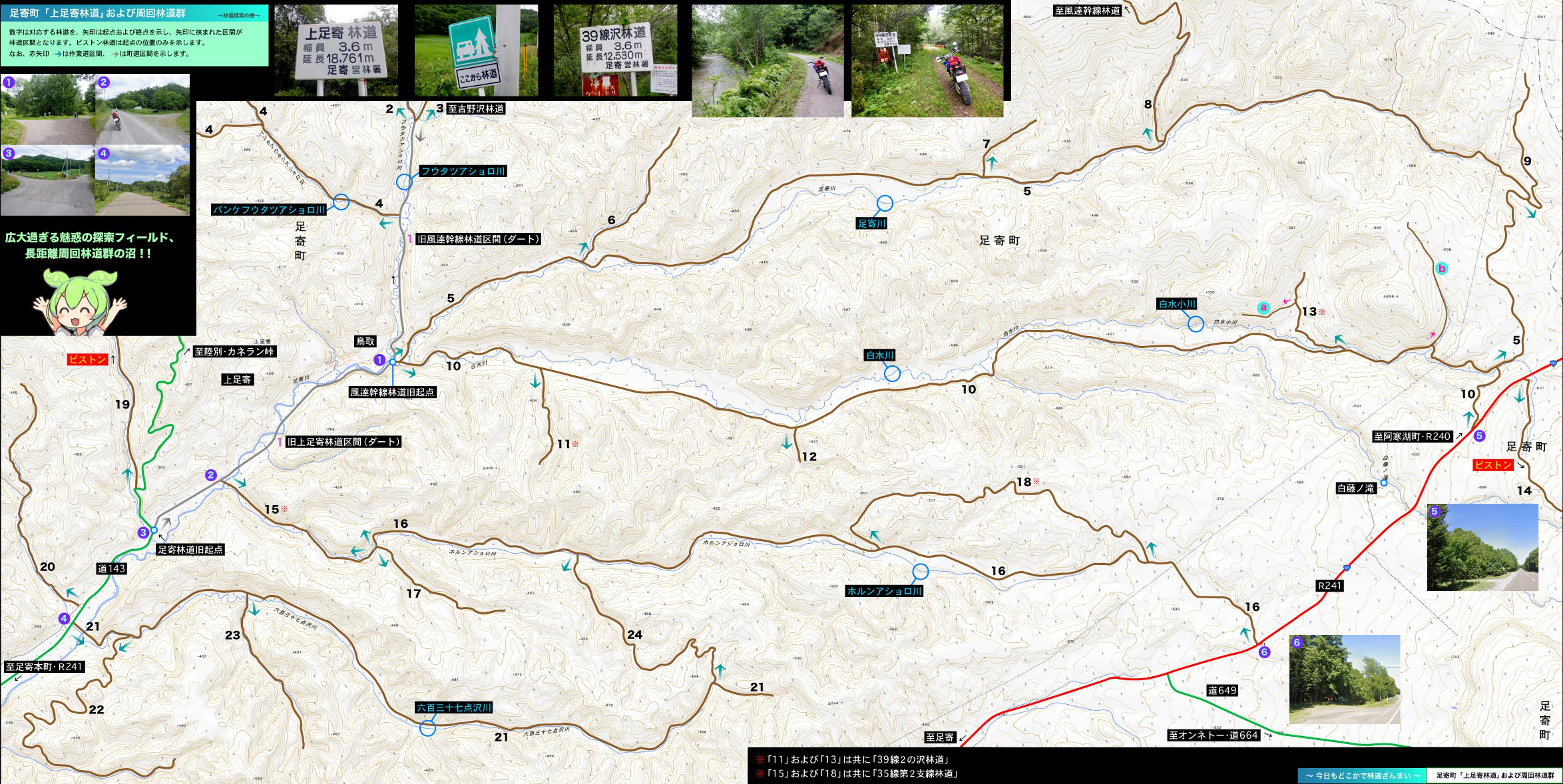Open the 上足寄林道 sign photo
1563x784 pixels.
click(x=337, y=51)
